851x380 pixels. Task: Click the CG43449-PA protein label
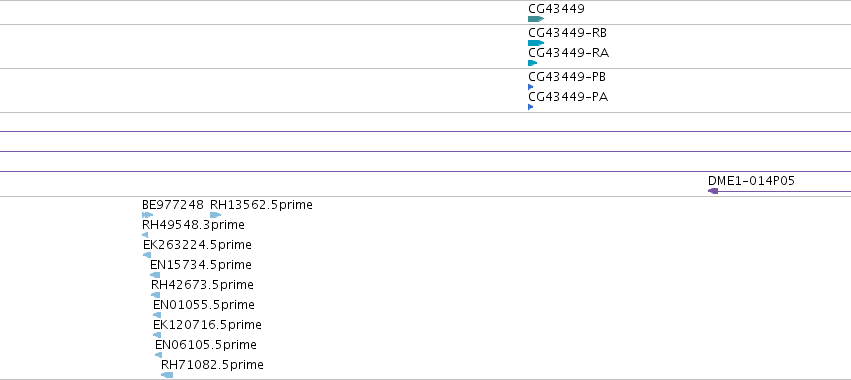tap(568, 97)
